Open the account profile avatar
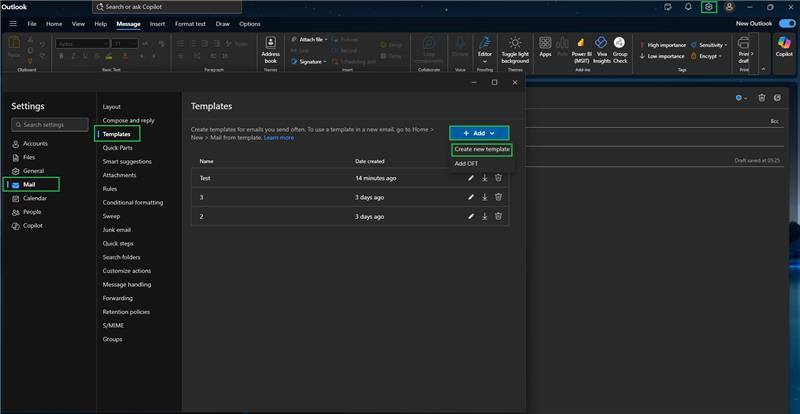The width and height of the screenshot is (800, 414). pyautogui.click(x=730, y=7)
